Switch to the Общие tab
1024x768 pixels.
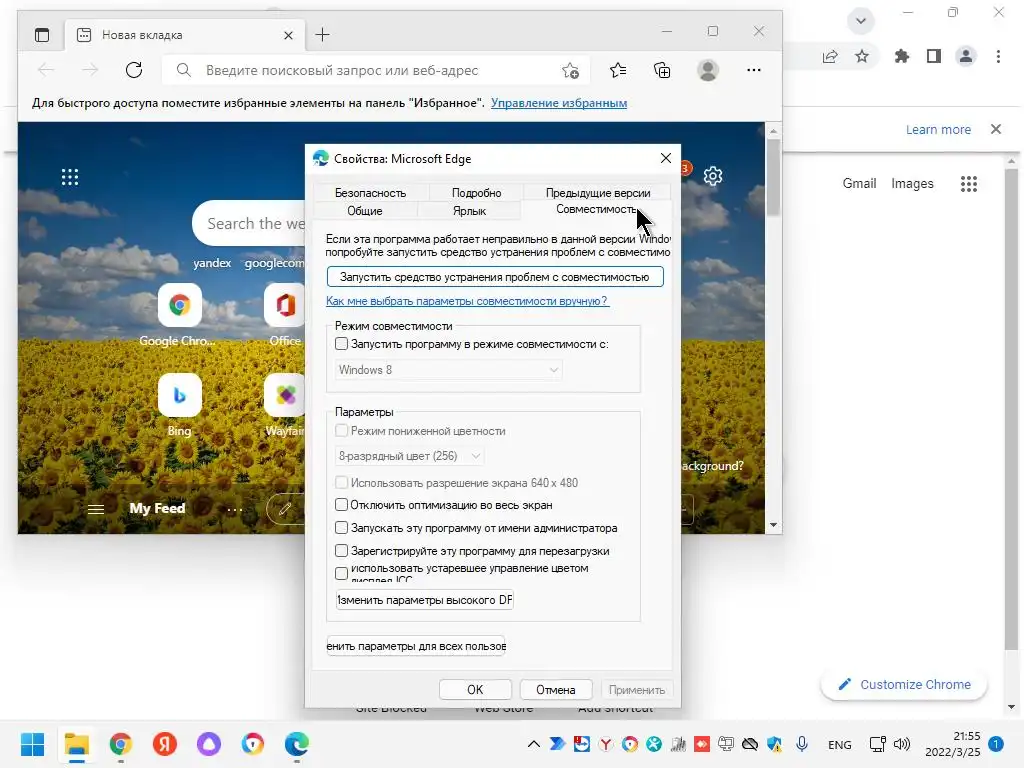pyautogui.click(x=364, y=211)
